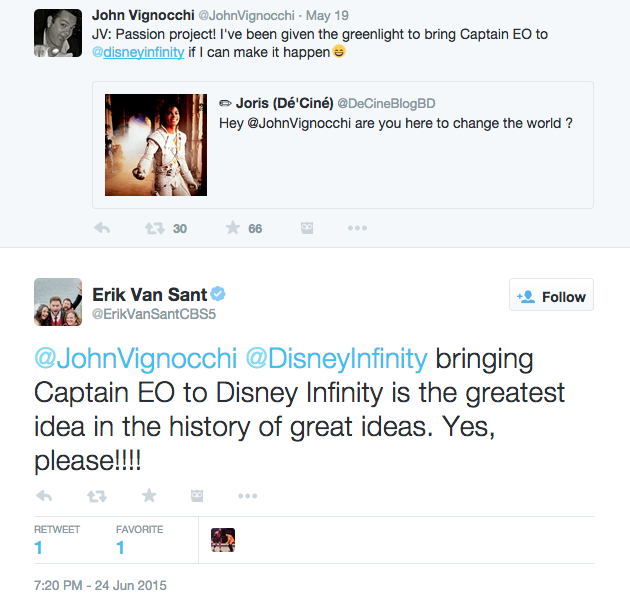This screenshot has width=630, height=612.
Task: Open more options on Erik Van Sant's tweet
Action: [247, 495]
